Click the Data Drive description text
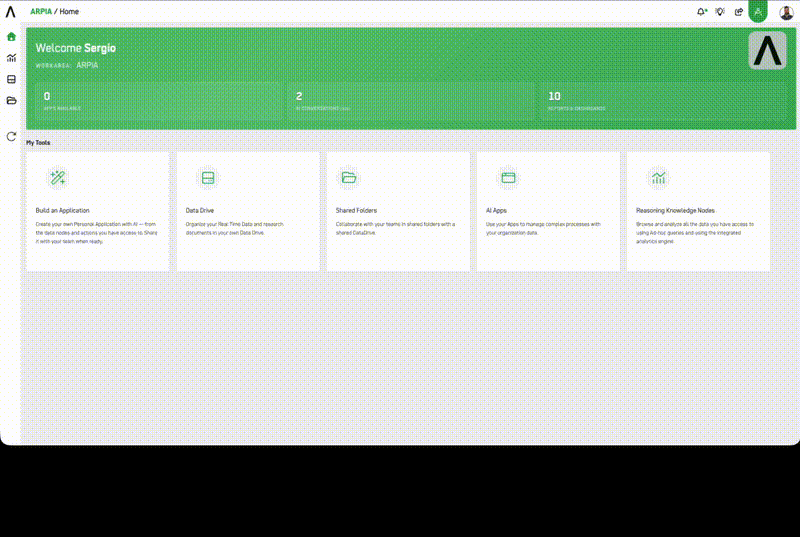 [x=235, y=228]
